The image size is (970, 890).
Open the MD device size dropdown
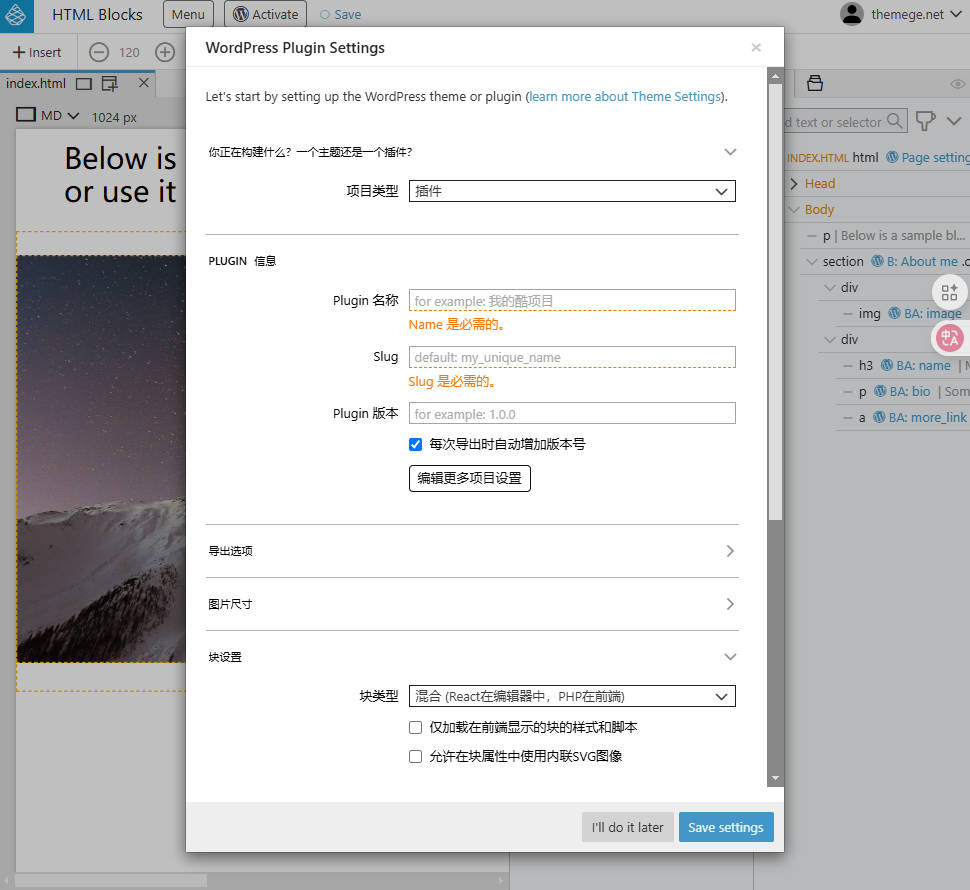coord(48,116)
